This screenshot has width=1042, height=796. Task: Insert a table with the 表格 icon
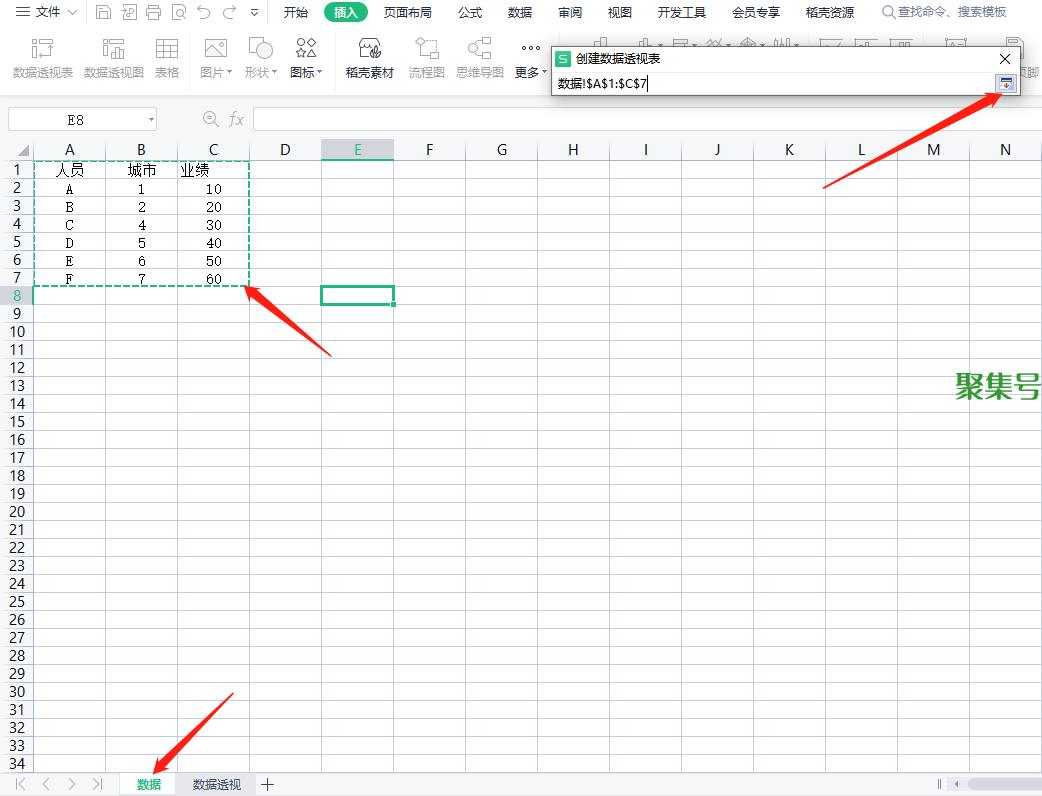167,58
